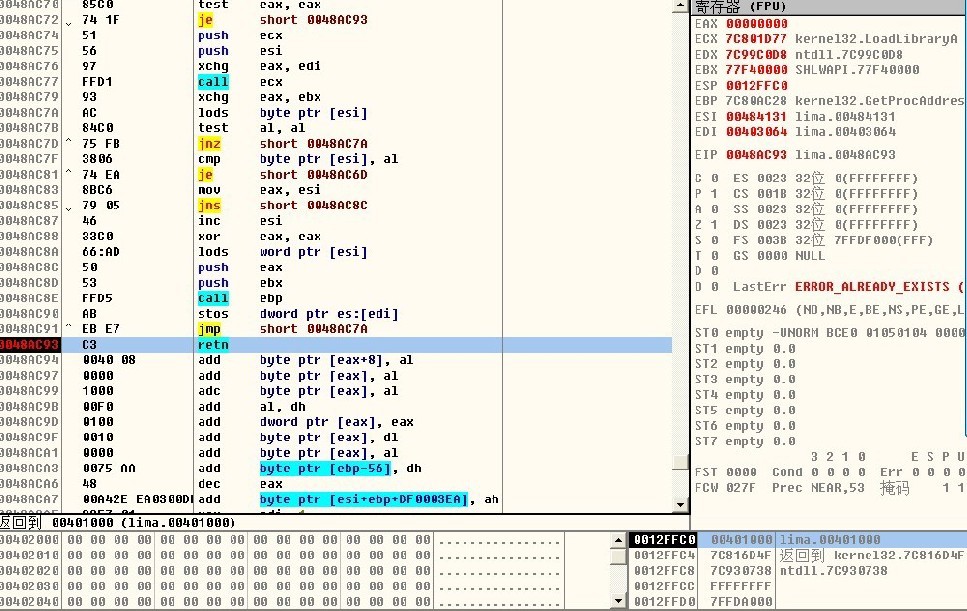Select the 'push ebx' instruction

(240, 283)
